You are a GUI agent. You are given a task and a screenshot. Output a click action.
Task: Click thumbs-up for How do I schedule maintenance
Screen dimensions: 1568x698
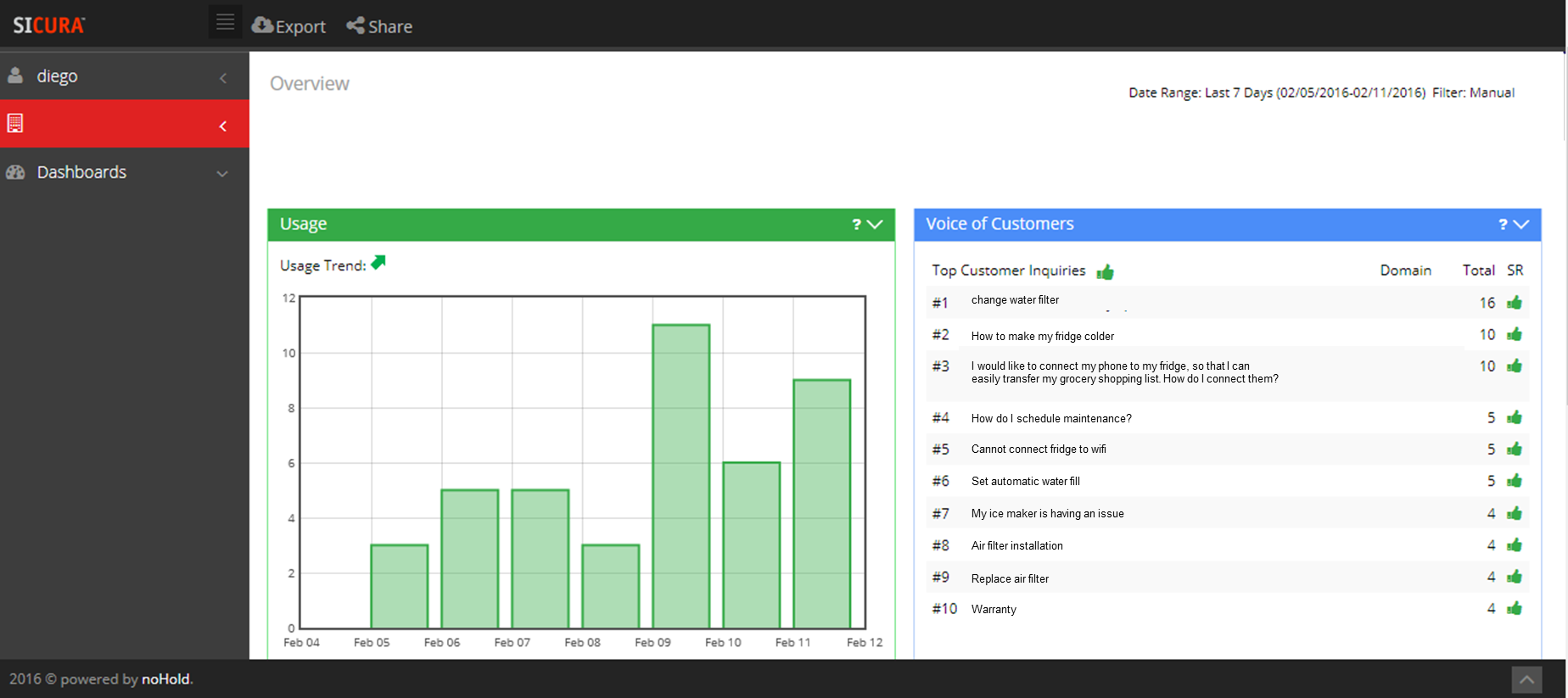[x=1515, y=417]
